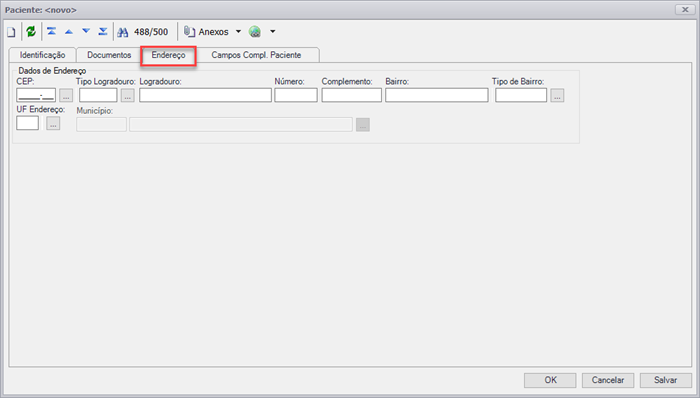Screen dimensions: 700x398
Task: Open UF Endereço lookup ellipsis button
Action: coord(53,124)
